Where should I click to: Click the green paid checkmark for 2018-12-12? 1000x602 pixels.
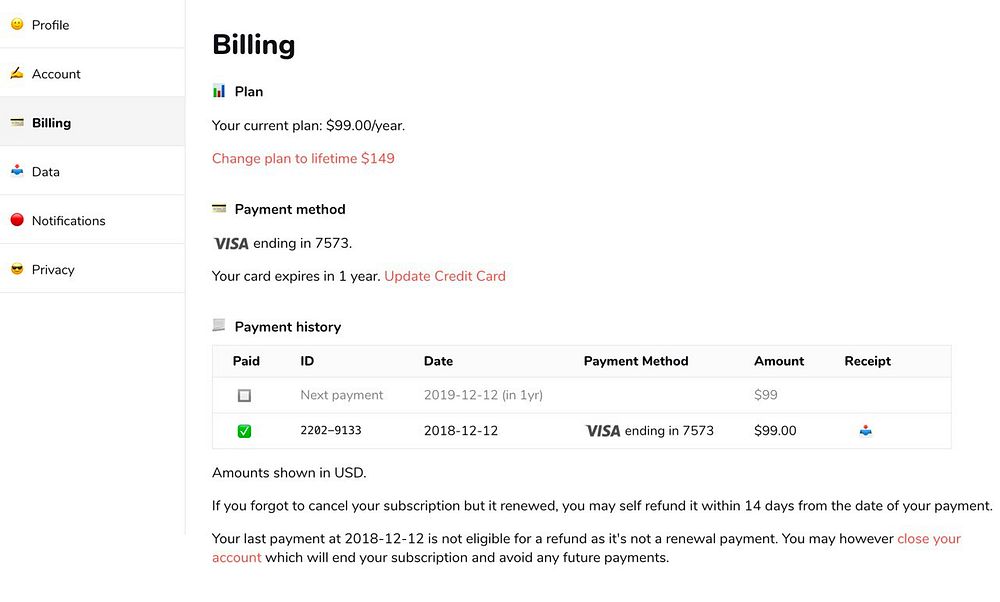pos(244,431)
